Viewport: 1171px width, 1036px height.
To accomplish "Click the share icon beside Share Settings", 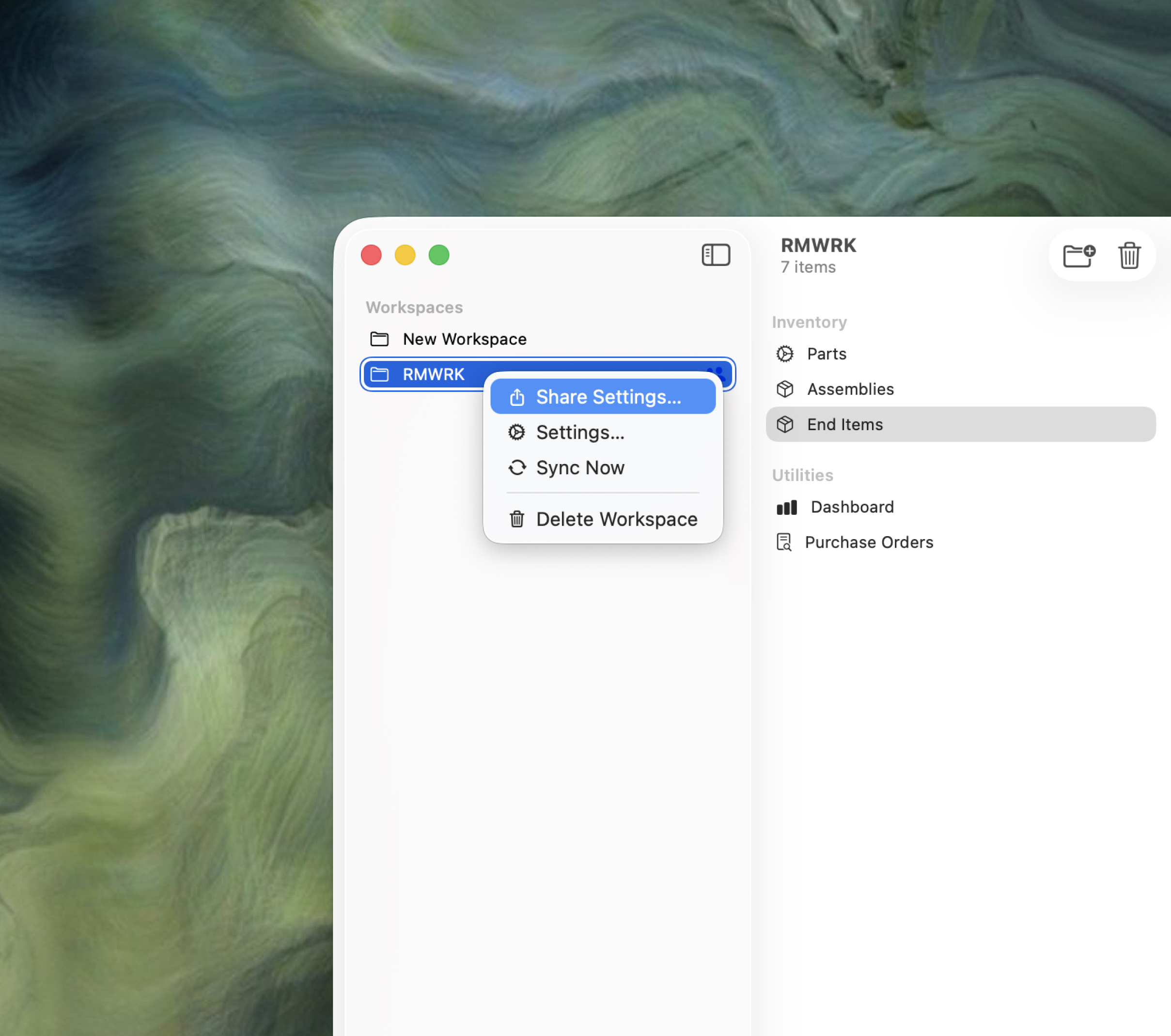I will pos(517,397).
